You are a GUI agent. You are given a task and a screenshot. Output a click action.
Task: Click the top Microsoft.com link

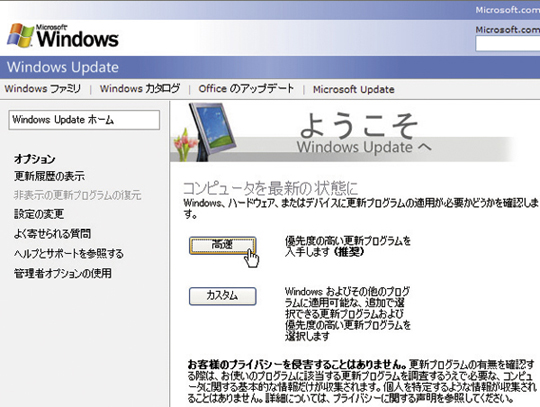point(507,10)
